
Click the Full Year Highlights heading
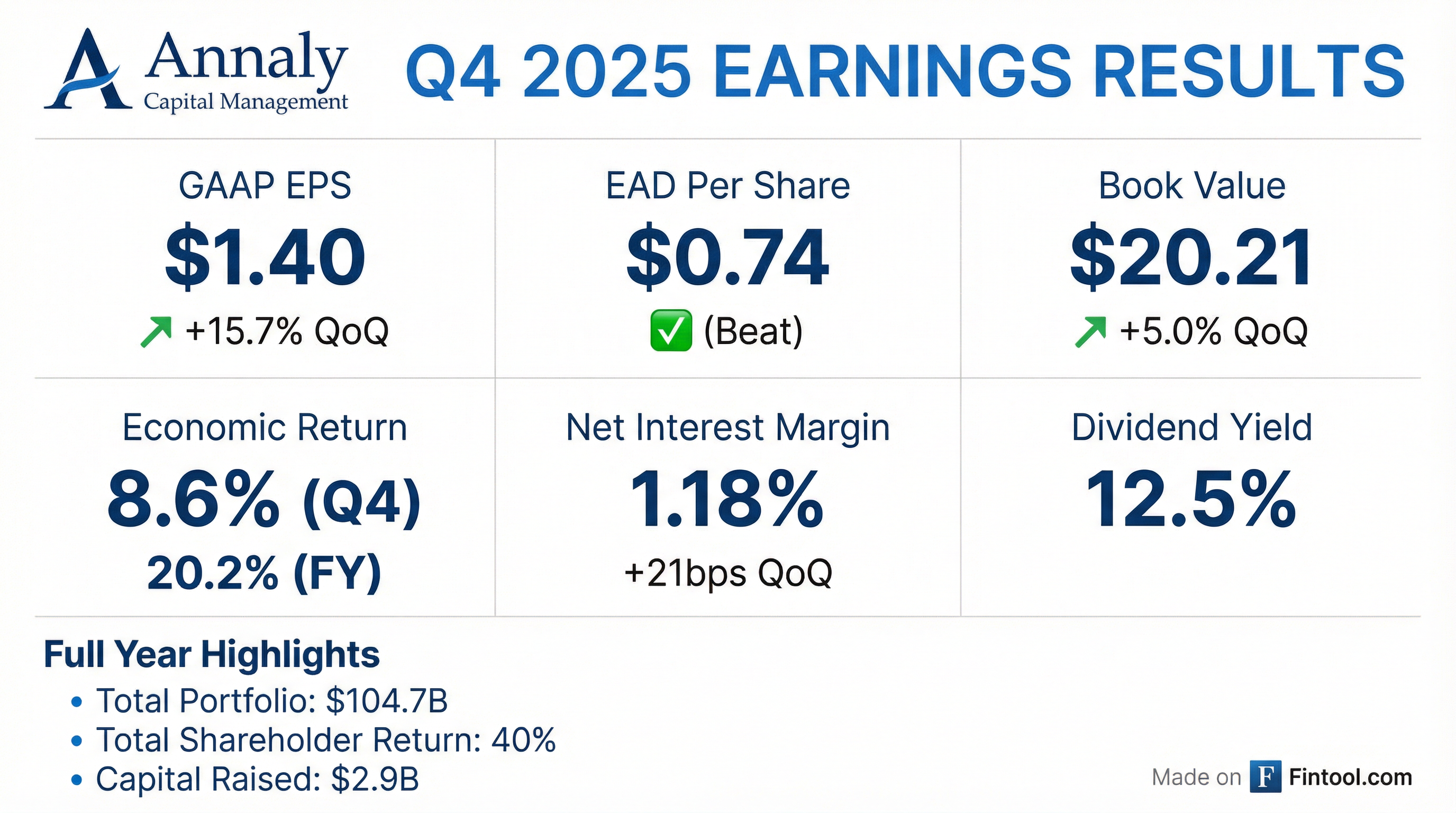click(212, 655)
